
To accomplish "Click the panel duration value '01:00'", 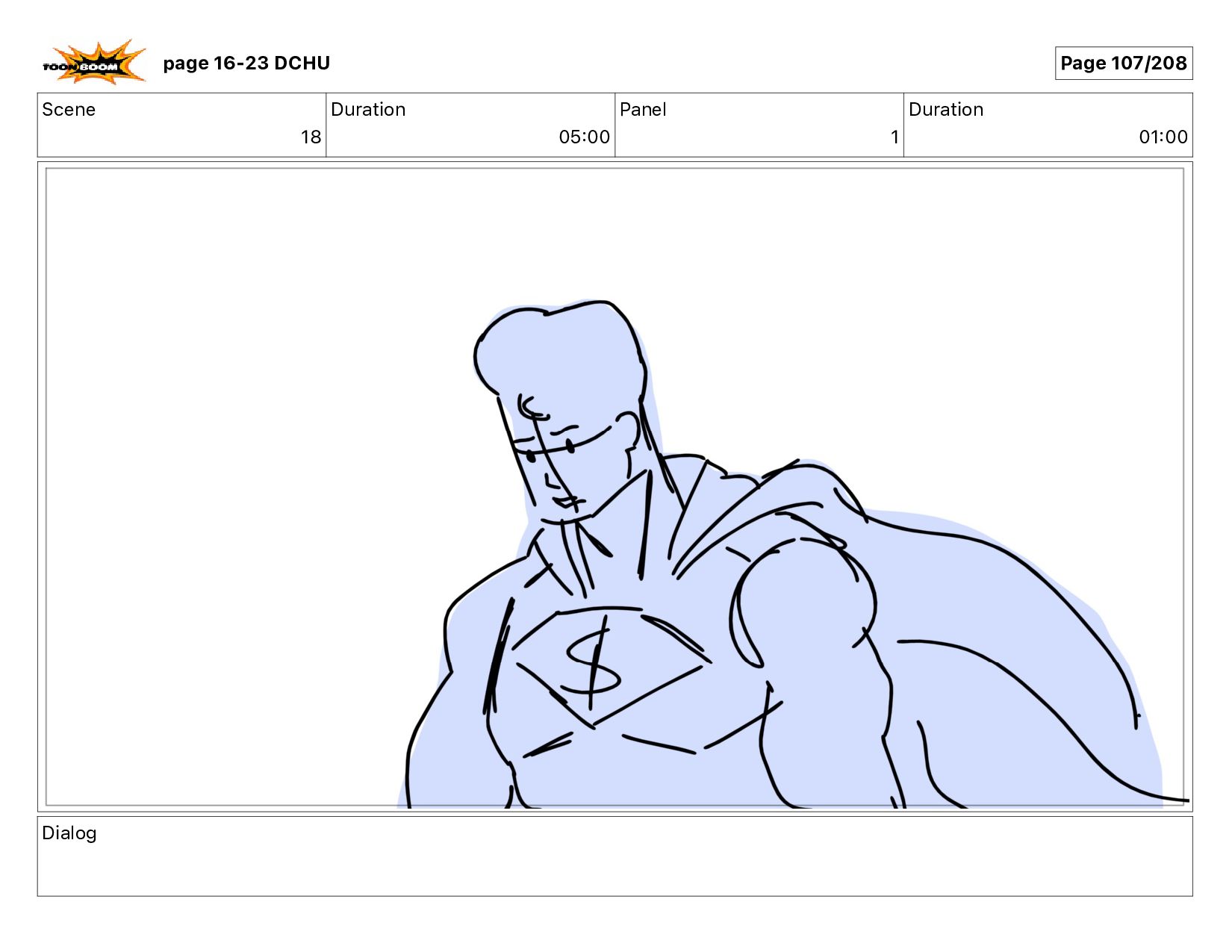I will pyautogui.click(x=1163, y=137).
